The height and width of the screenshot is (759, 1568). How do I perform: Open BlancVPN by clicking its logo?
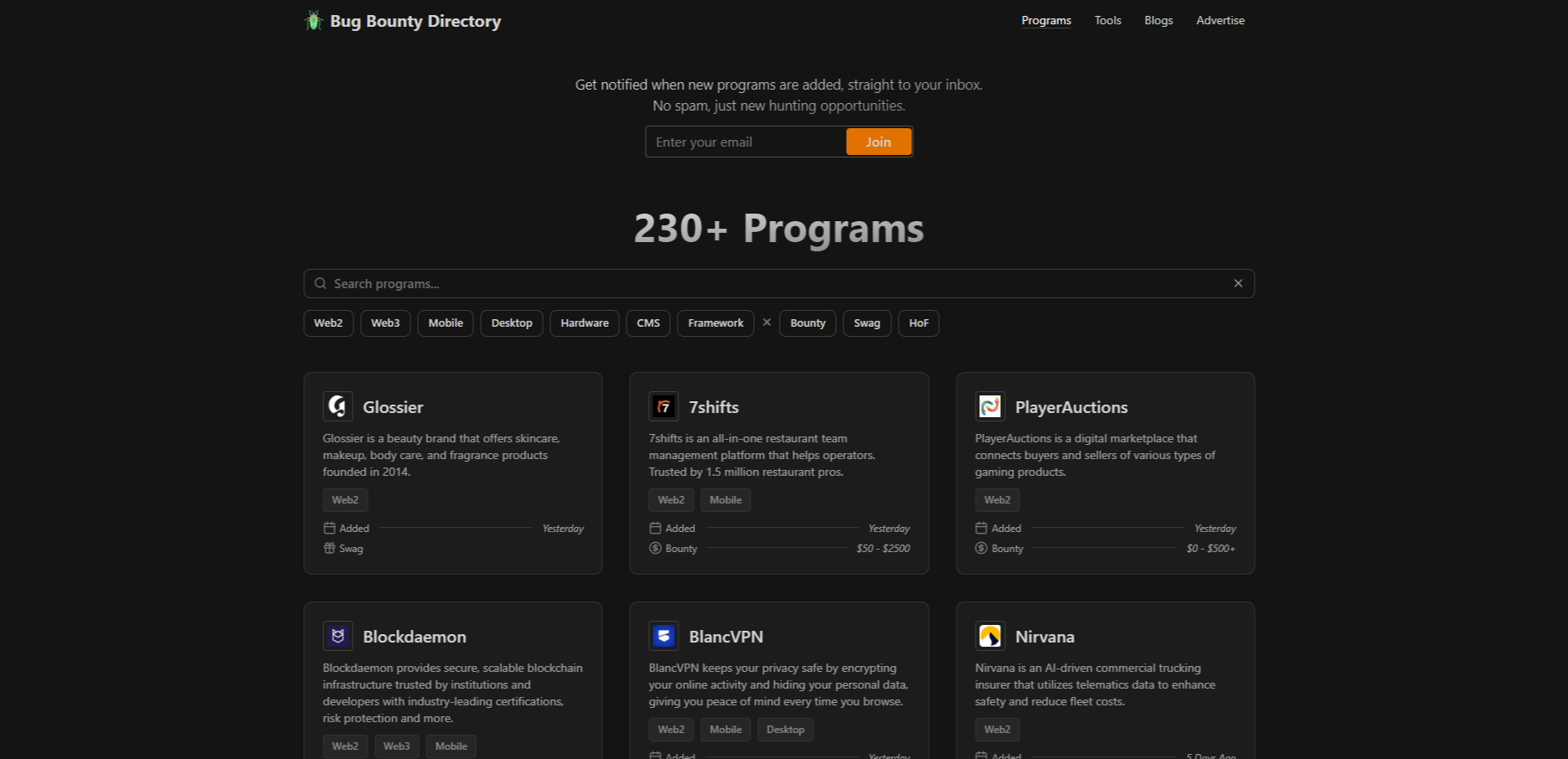pos(663,636)
